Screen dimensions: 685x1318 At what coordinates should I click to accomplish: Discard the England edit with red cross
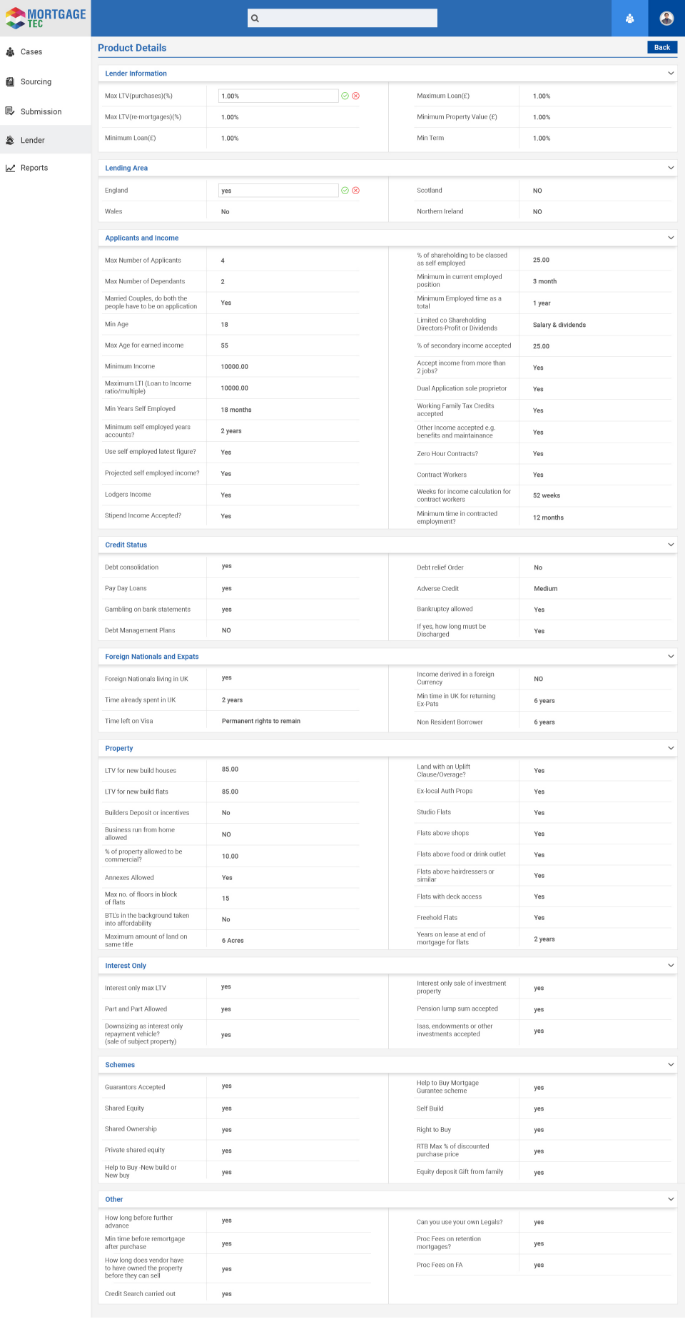coord(355,190)
